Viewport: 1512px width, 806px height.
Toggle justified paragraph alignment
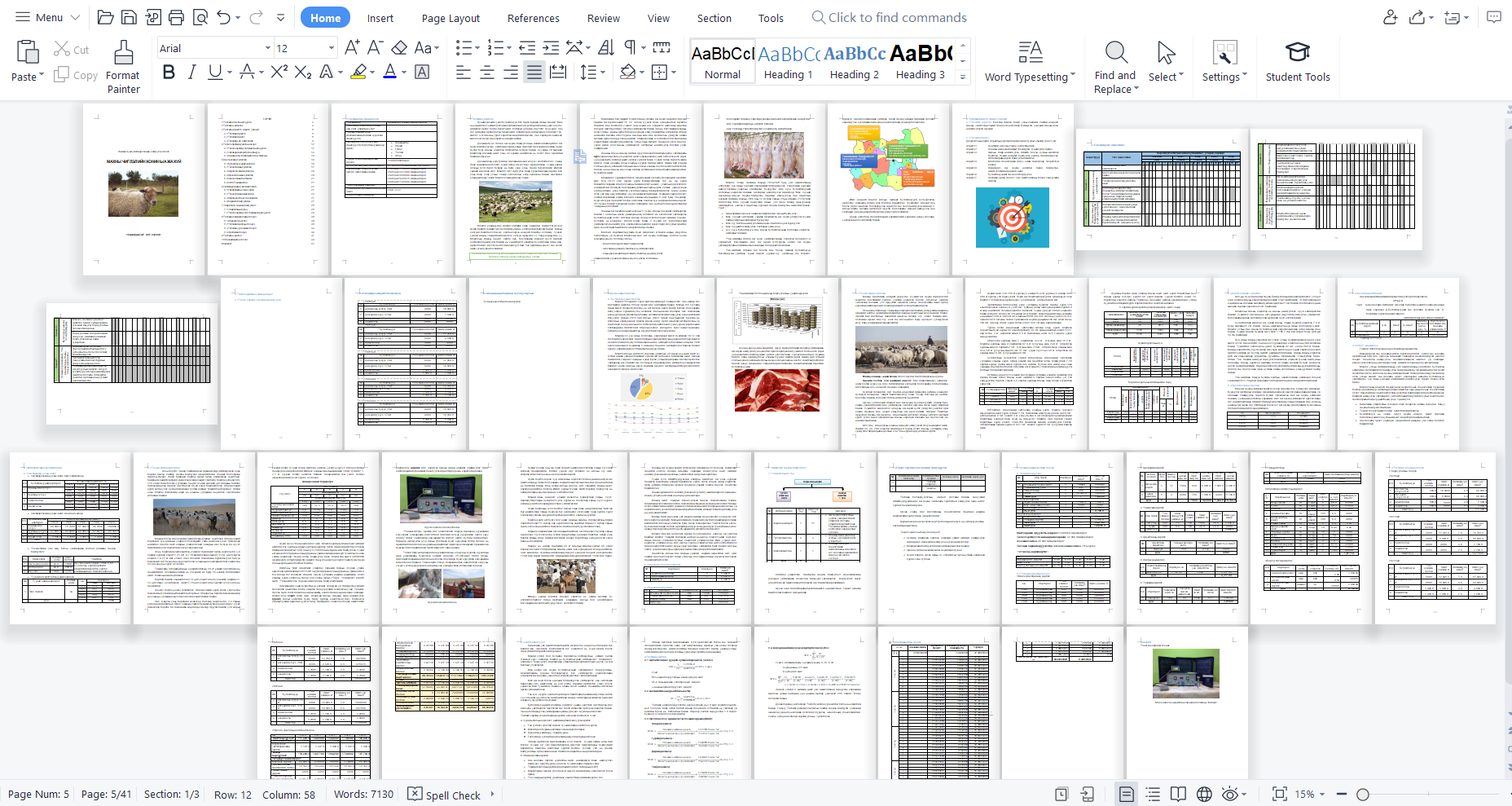(534, 72)
